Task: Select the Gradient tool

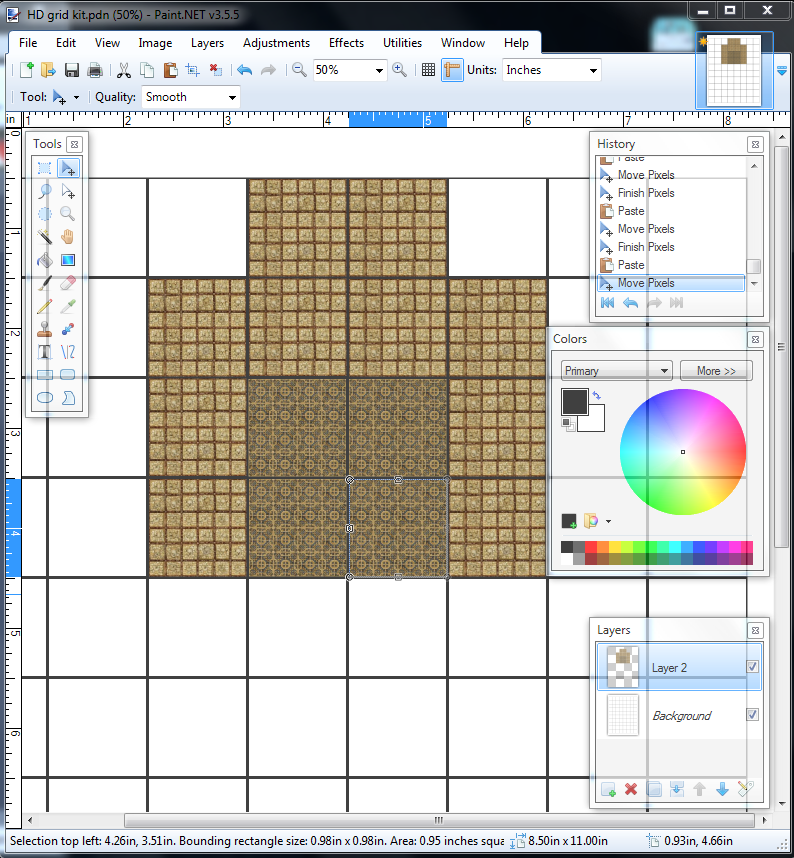Action: point(68,260)
